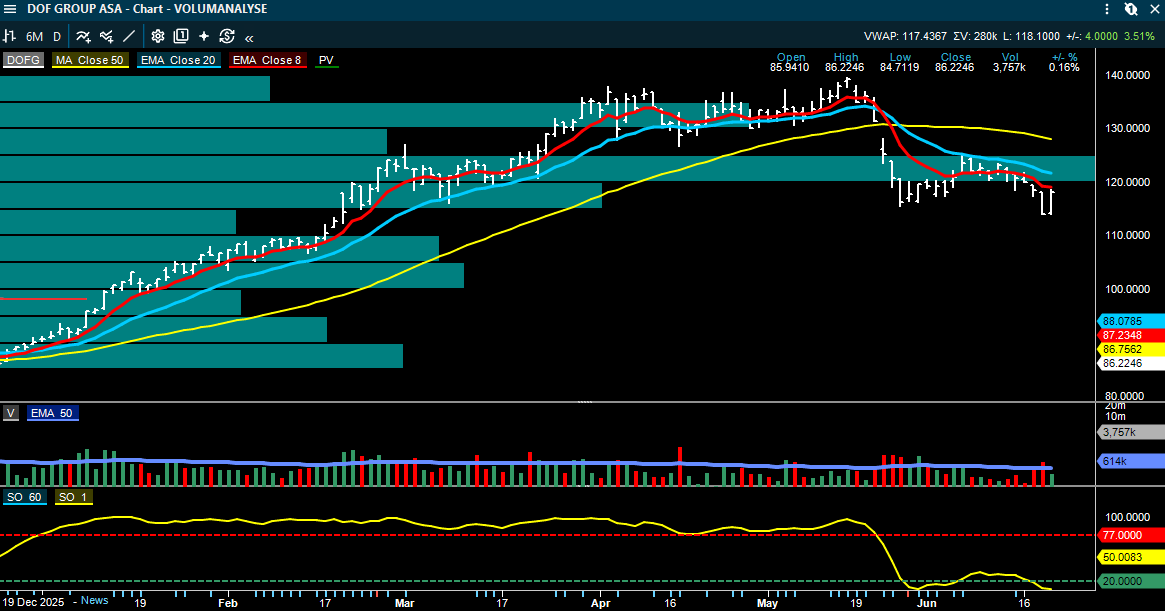1165x611 pixels.
Task: Click the white 86.2246 price tag
Action: [x=1131, y=363]
